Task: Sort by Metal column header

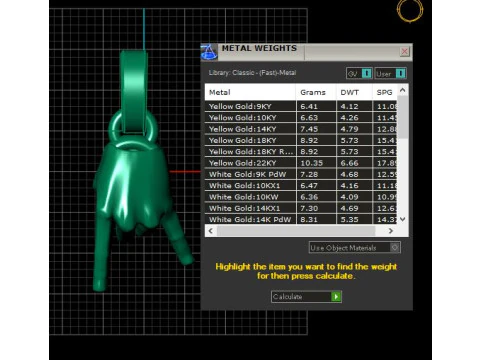Action: pos(250,92)
